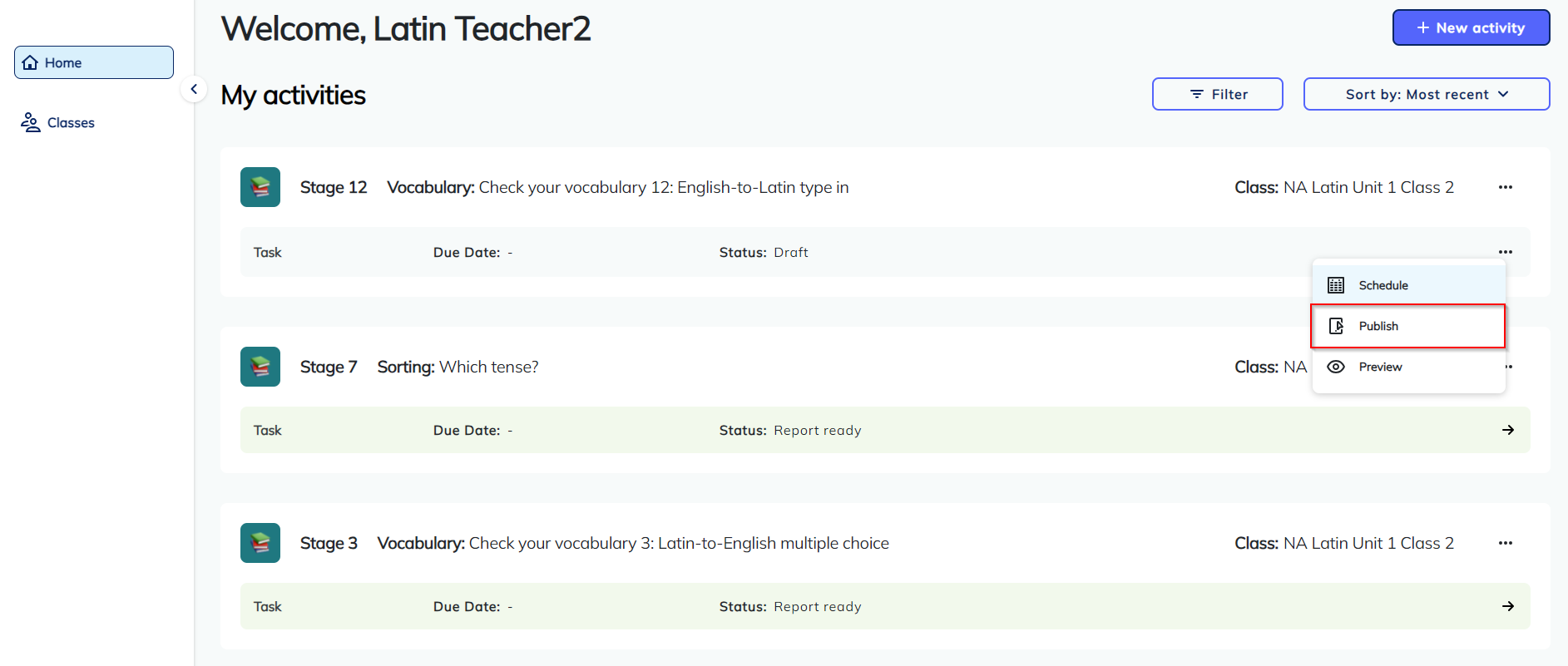The image size is (1568, 666).
Task: Go to Home in the sidebar
Action: pyautogui.click(x=93, y=62)
